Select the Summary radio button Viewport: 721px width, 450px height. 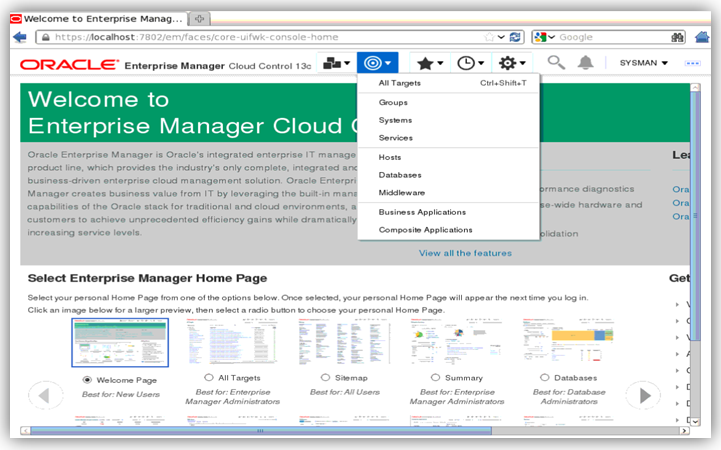coord(435,377)
